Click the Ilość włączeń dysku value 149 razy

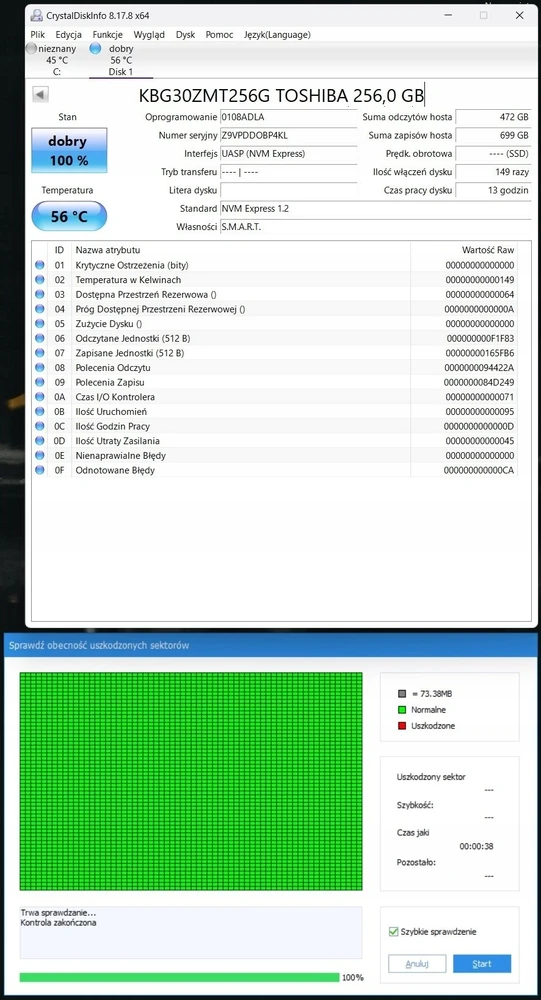(x=493, y=172)
